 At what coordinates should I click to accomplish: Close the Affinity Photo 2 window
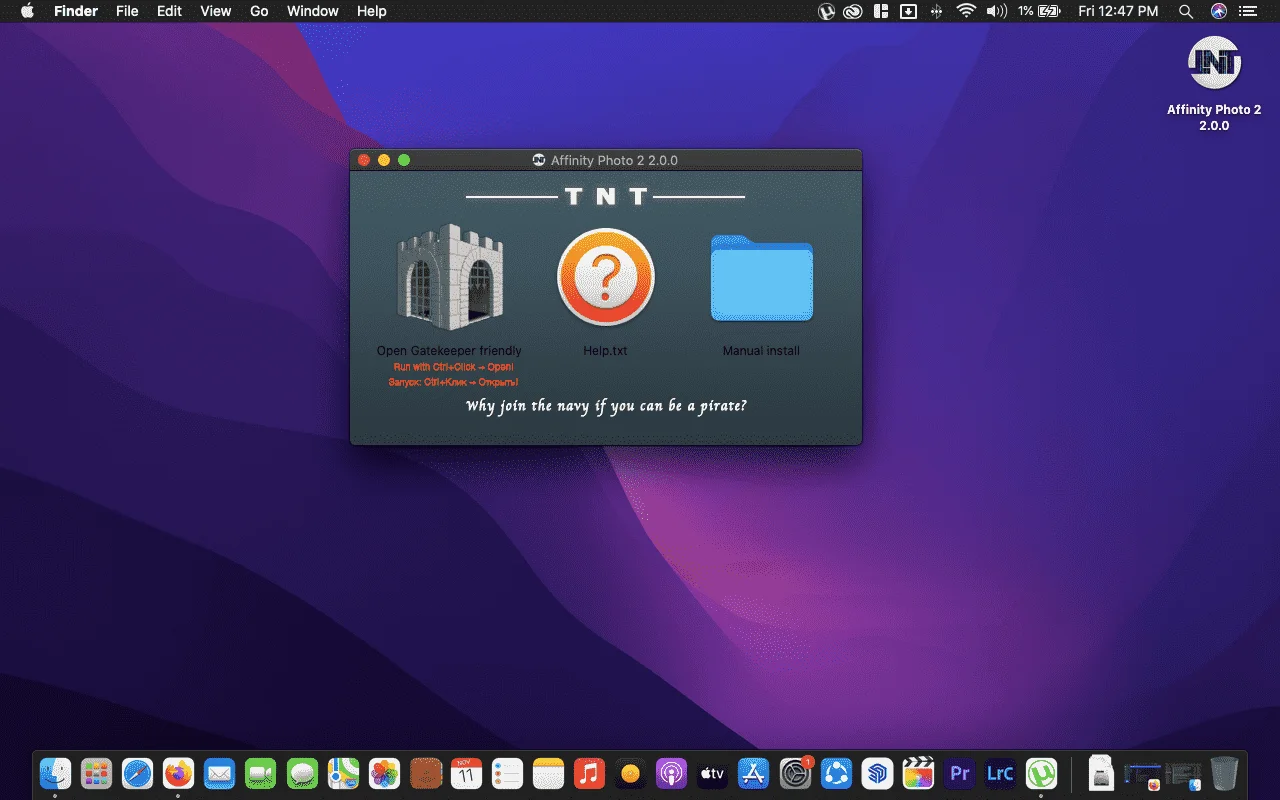coord(364,160)
